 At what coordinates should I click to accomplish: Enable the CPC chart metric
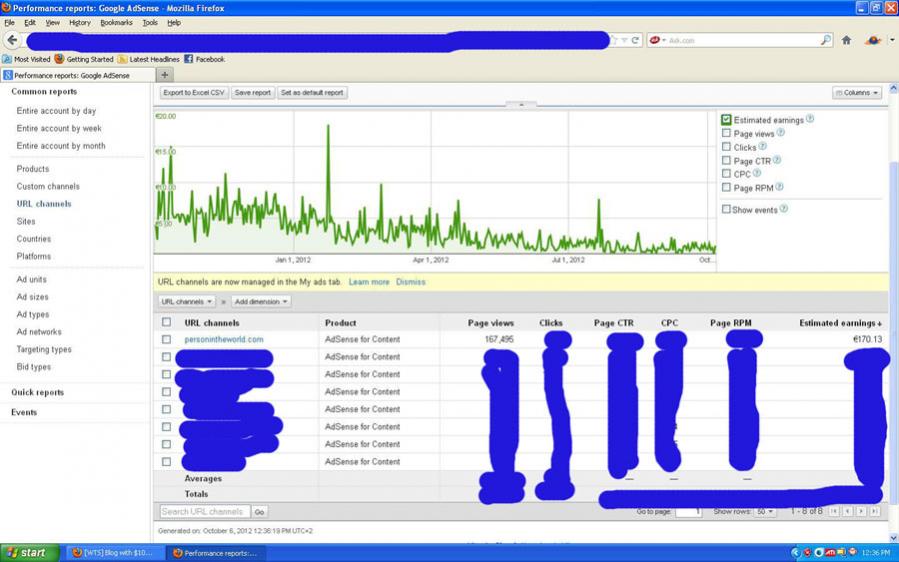click(726, 174)
